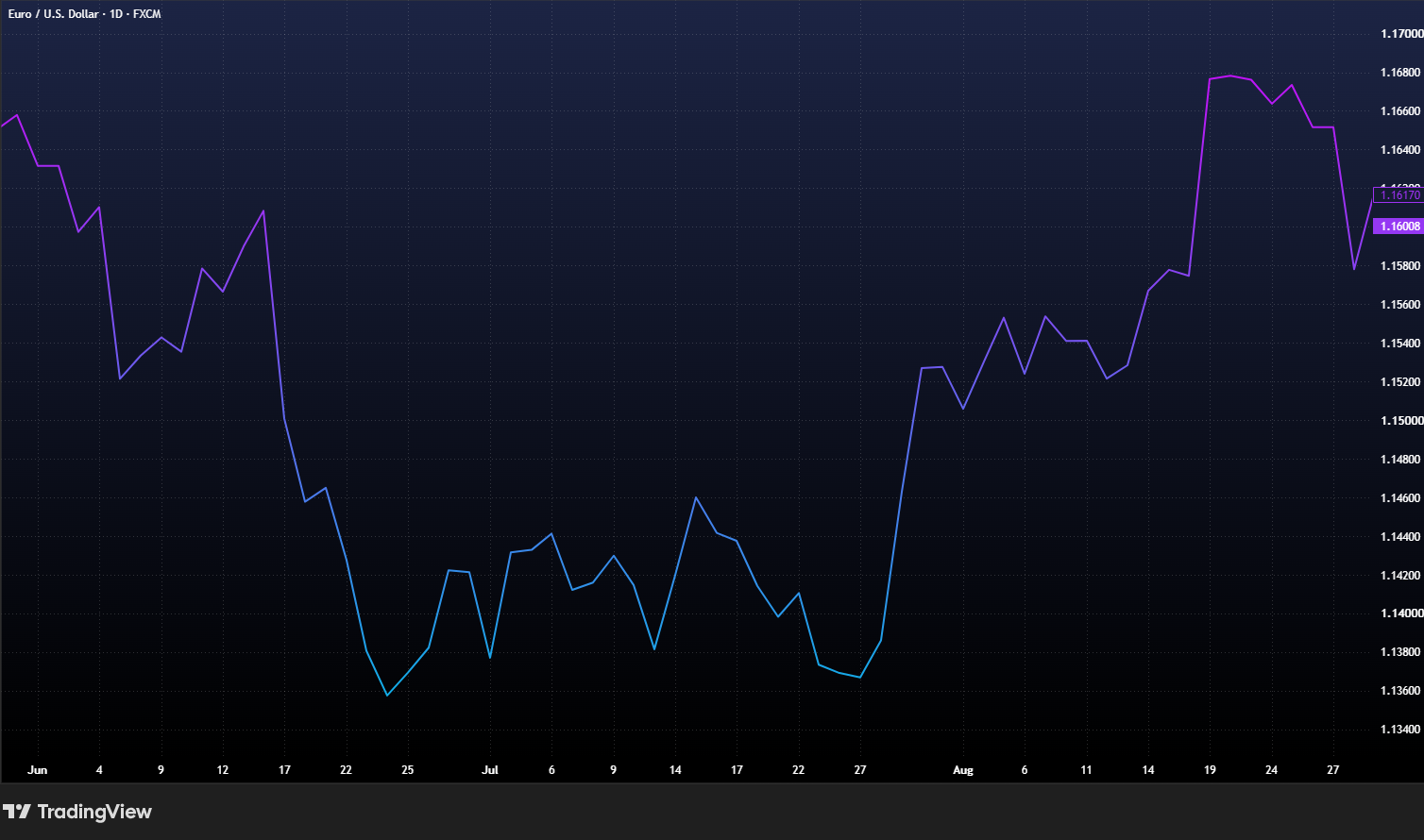Click the 19 date label on time axis
Screen dimensions: 1424x840
[1210, 770]
